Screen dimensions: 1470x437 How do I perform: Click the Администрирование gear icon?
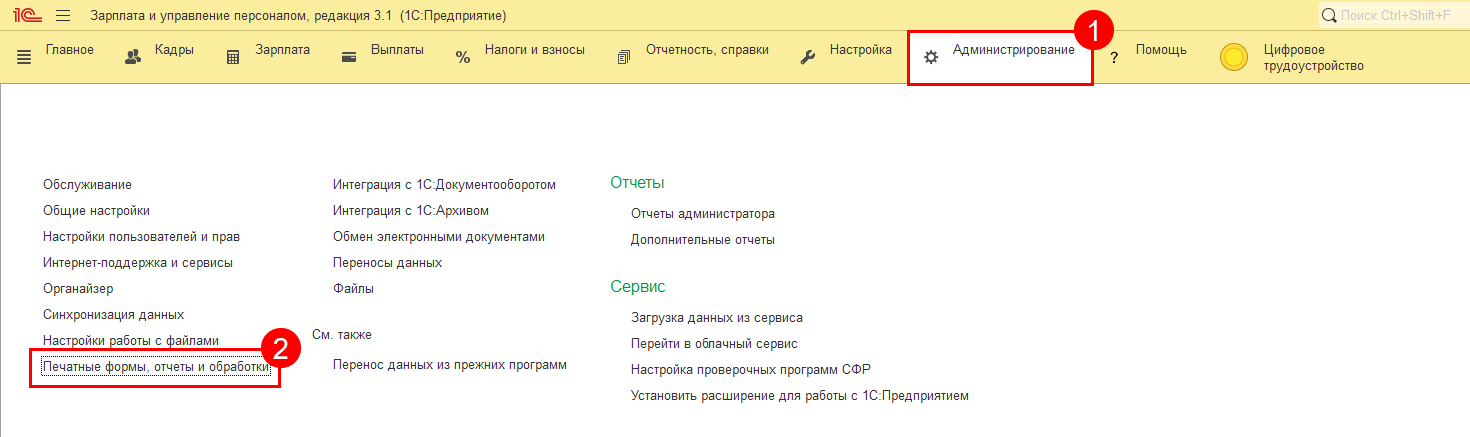tap(931, 58)
